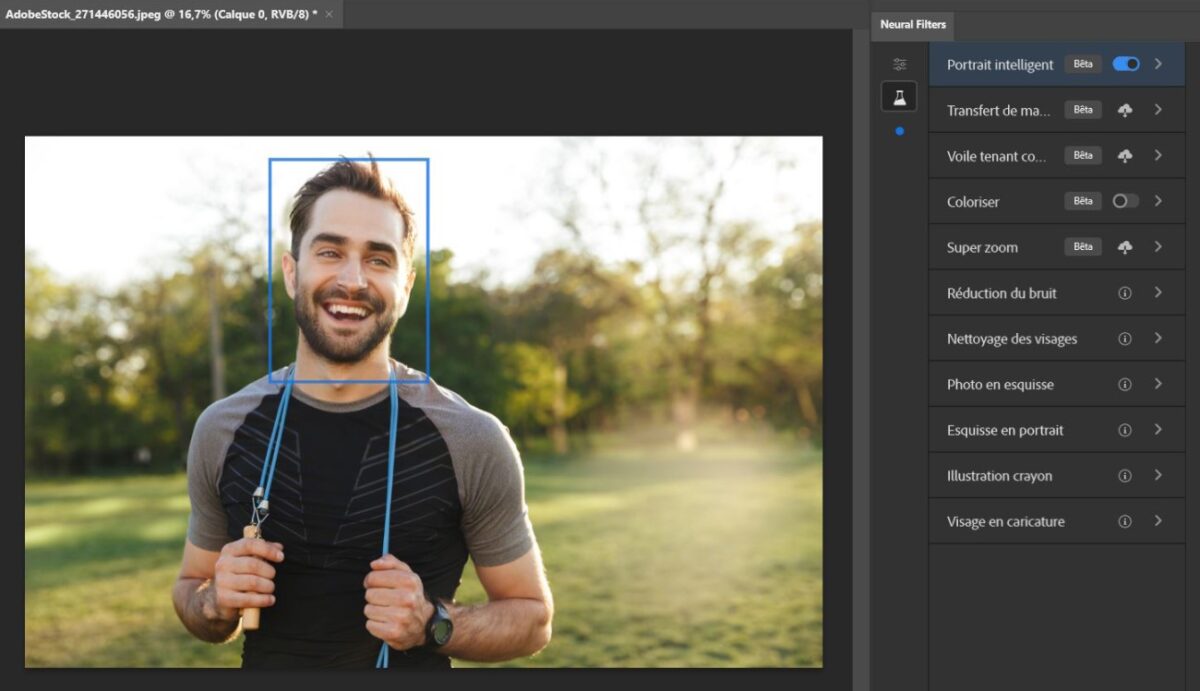Click the Super zoom filter label

[982, 247]
